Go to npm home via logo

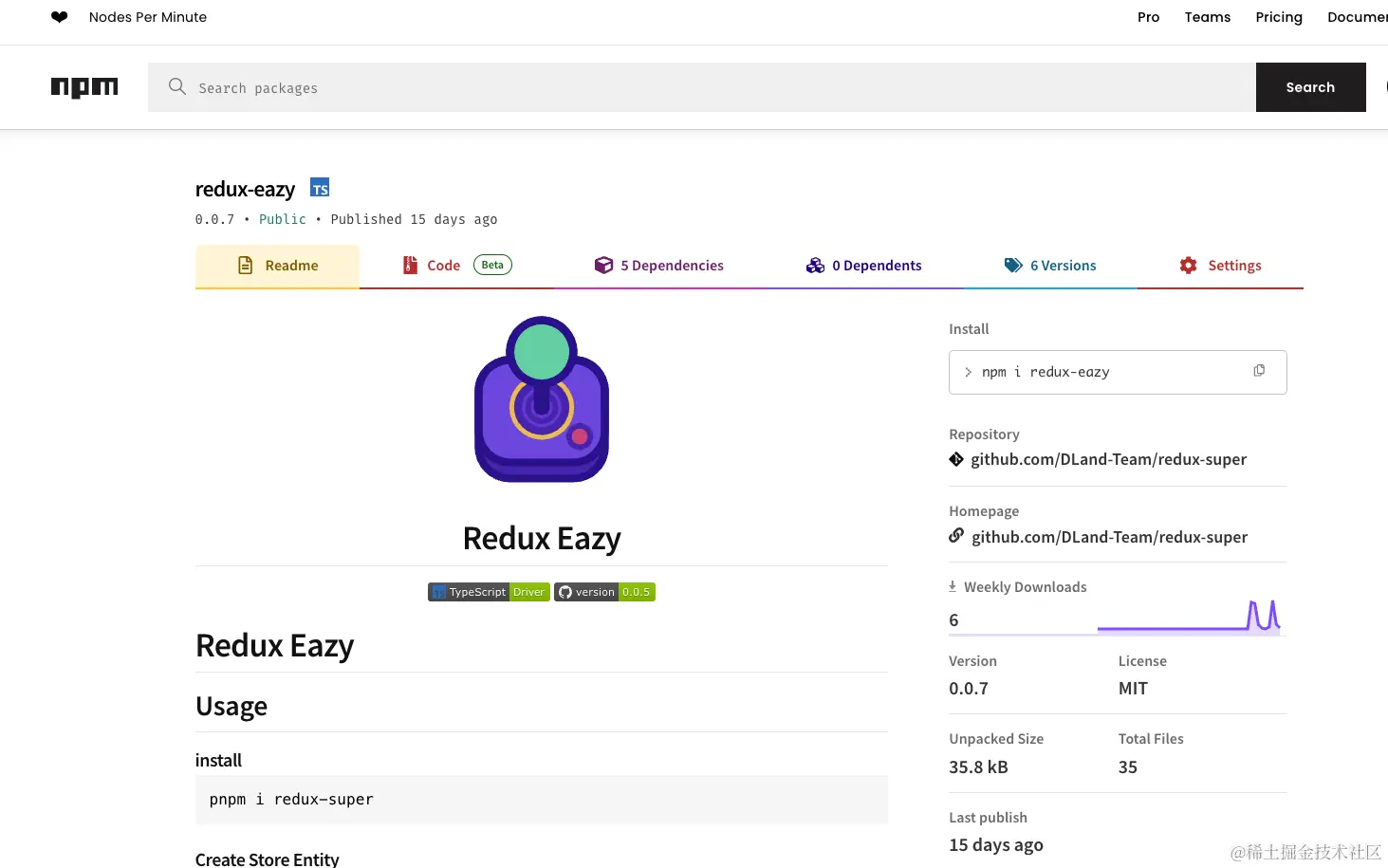[84, 87]
